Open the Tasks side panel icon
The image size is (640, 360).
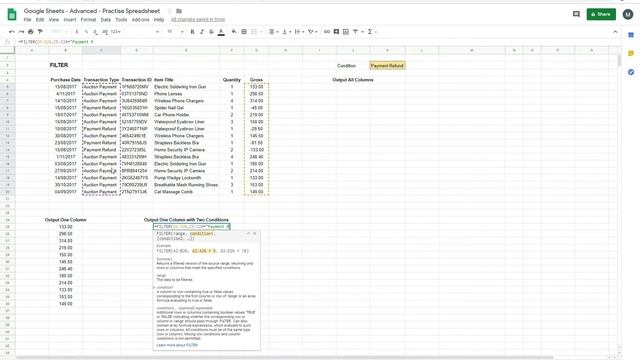click(631, 72)
